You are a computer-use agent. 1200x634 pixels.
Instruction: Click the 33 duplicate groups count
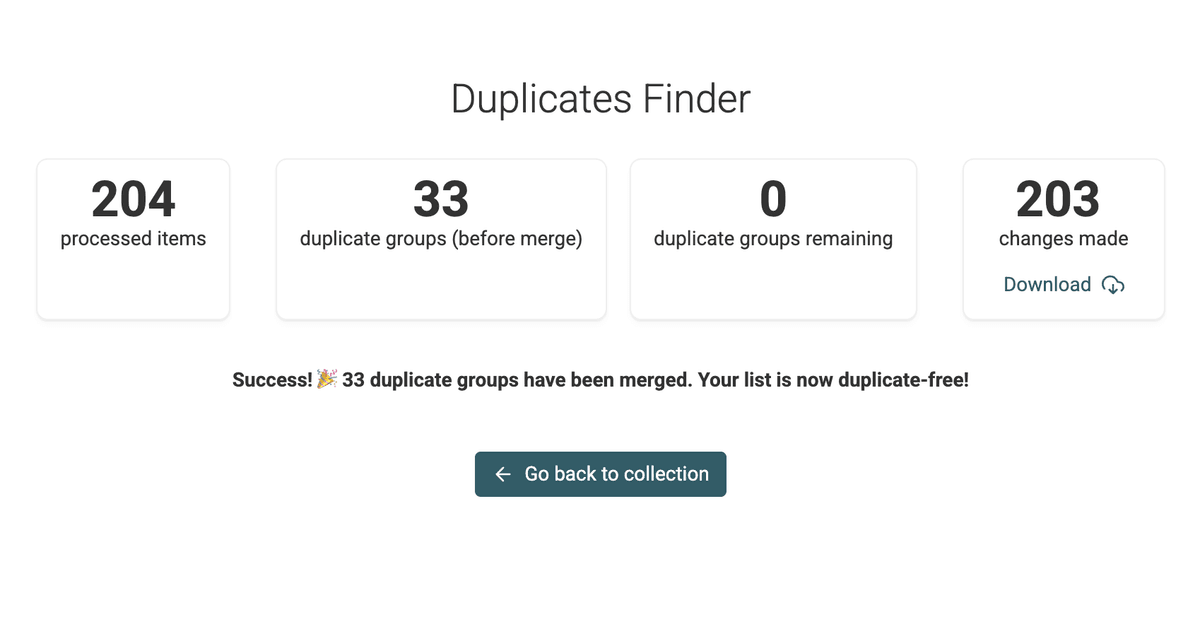click(441, 199)
